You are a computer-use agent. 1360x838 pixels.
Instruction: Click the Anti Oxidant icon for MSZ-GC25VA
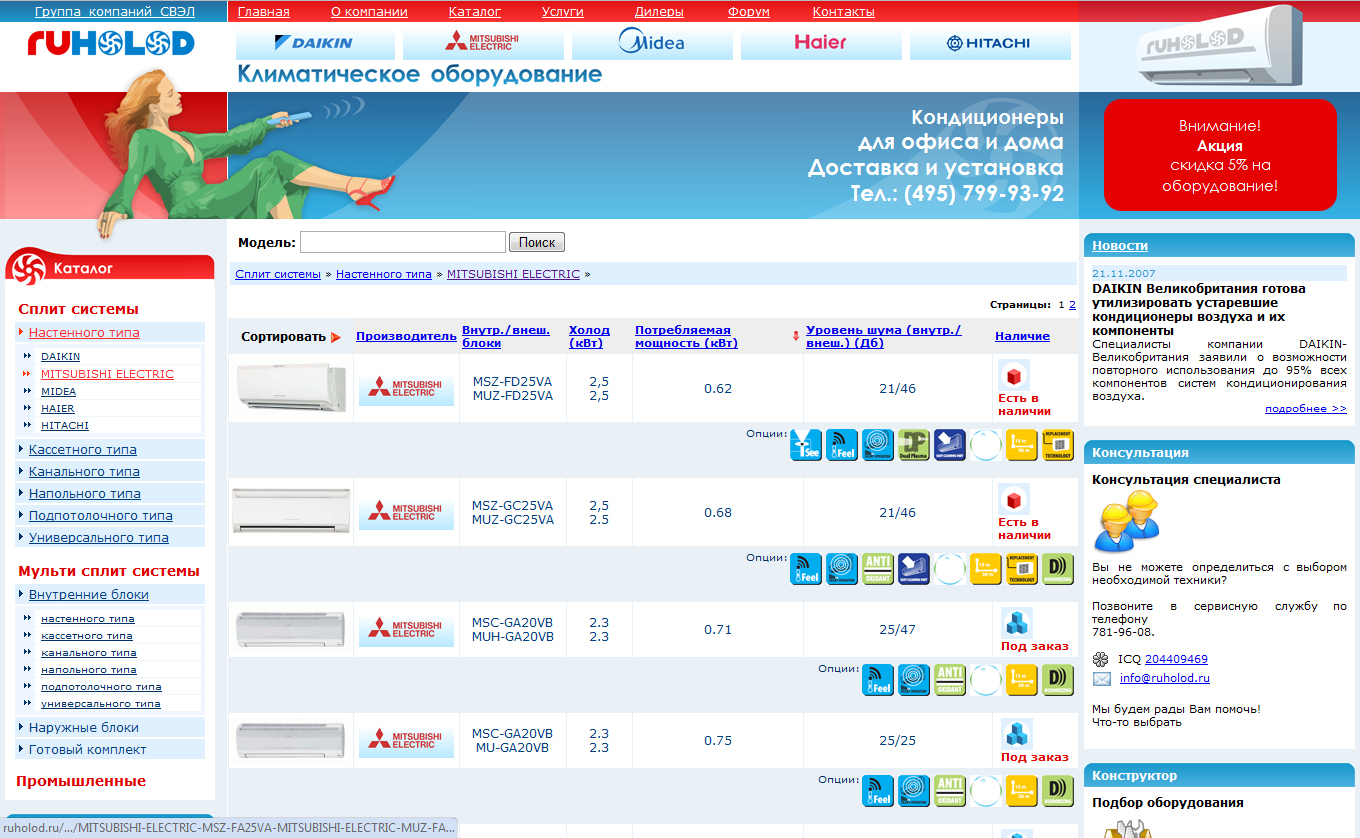point(878,569)
